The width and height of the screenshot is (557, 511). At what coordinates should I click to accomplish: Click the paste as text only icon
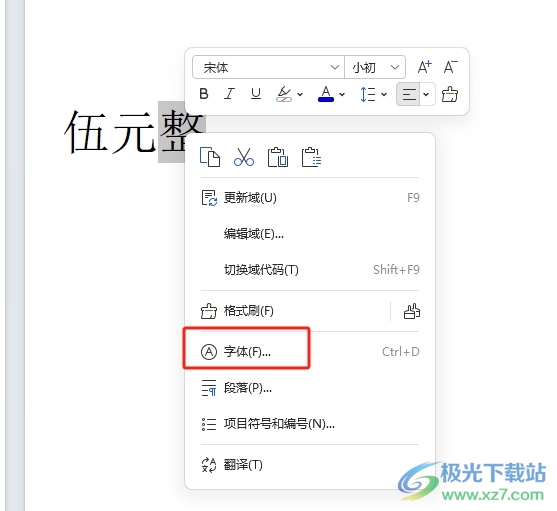[312, 157]
